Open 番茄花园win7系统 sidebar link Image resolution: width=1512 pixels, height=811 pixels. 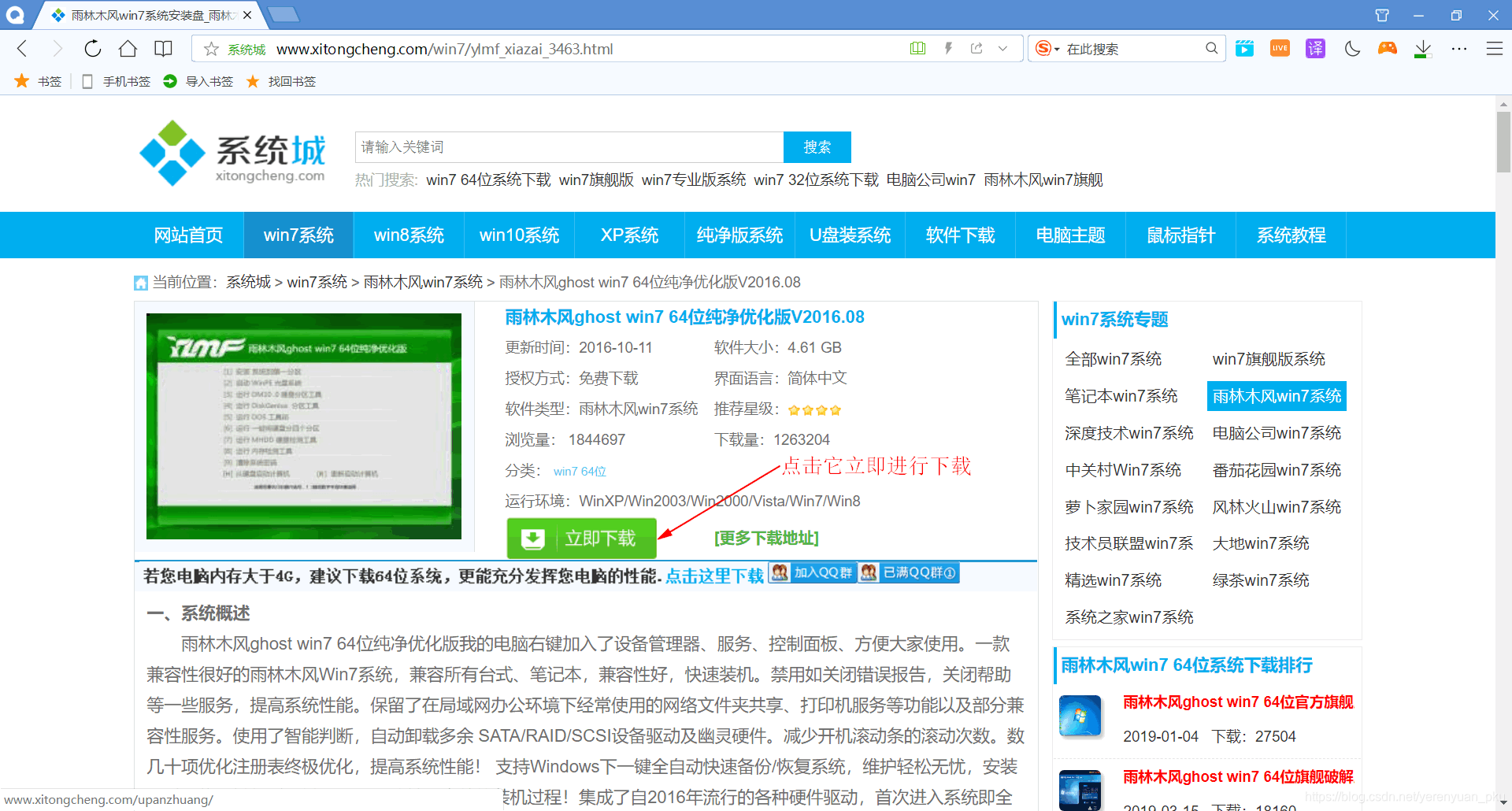tap(1277, 470)
